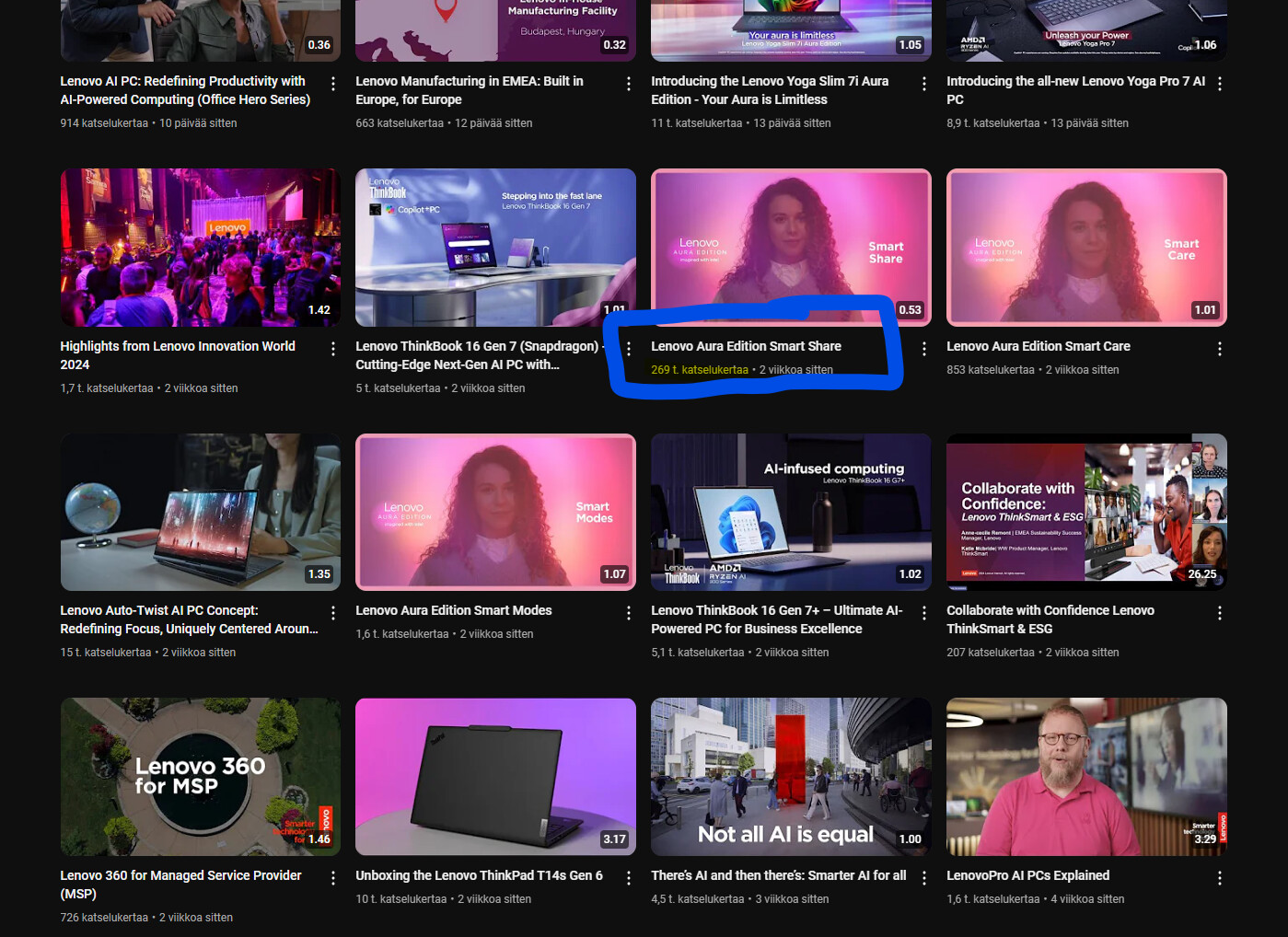Open title LenovoPro AI PCs Explained
This screenshot has width=1288, height=937.
pyautogui.click(x=1027, y=875)
